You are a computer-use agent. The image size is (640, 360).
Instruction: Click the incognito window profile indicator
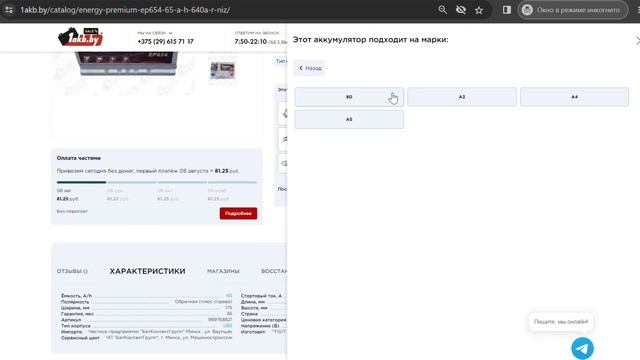tap(573, 10)
